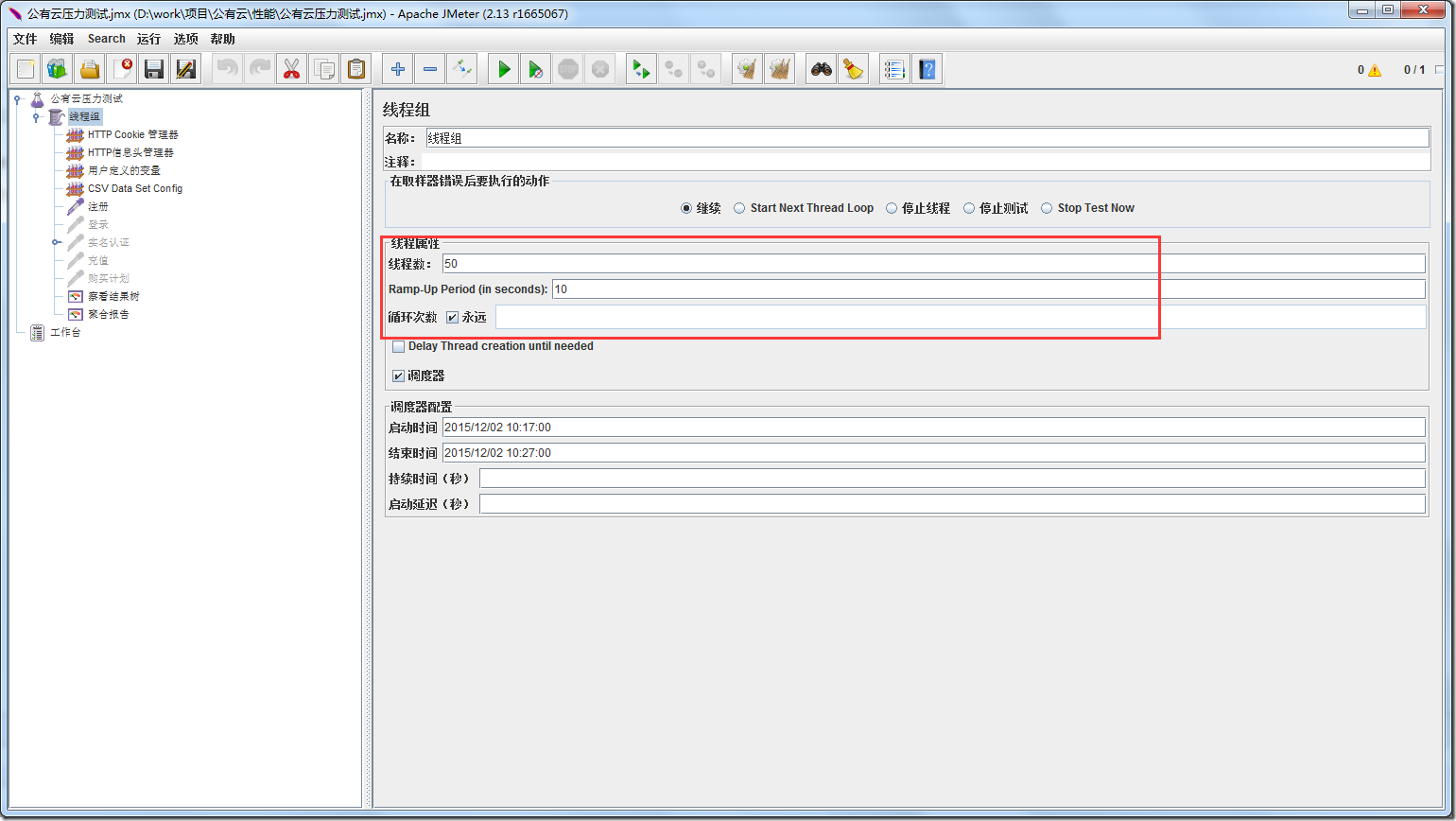1456x821 pixels.
Task: Open the 编辑 menu
Action: (61, 39)
